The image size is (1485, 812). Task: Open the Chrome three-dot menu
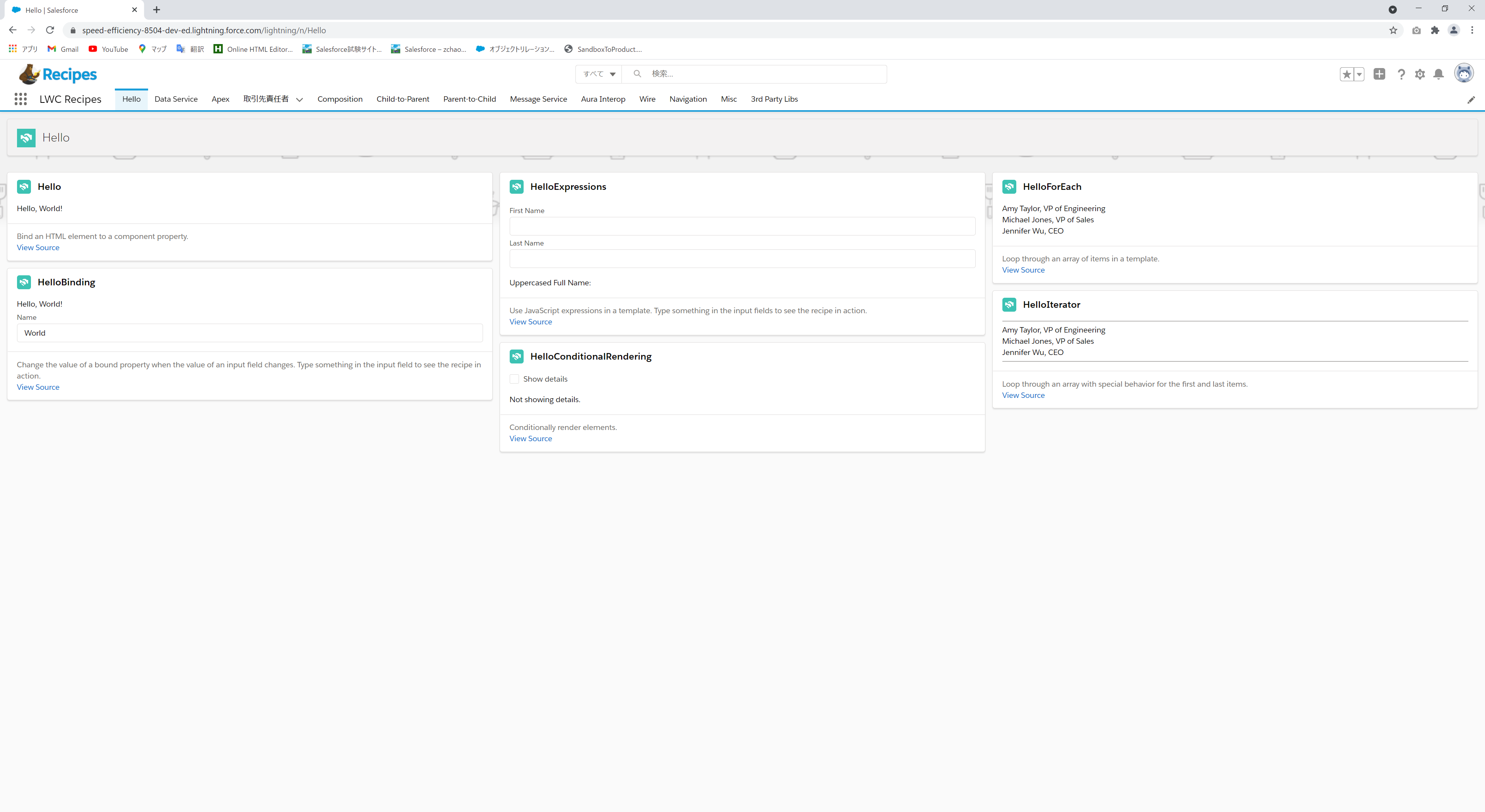(x=1472, y=30)
